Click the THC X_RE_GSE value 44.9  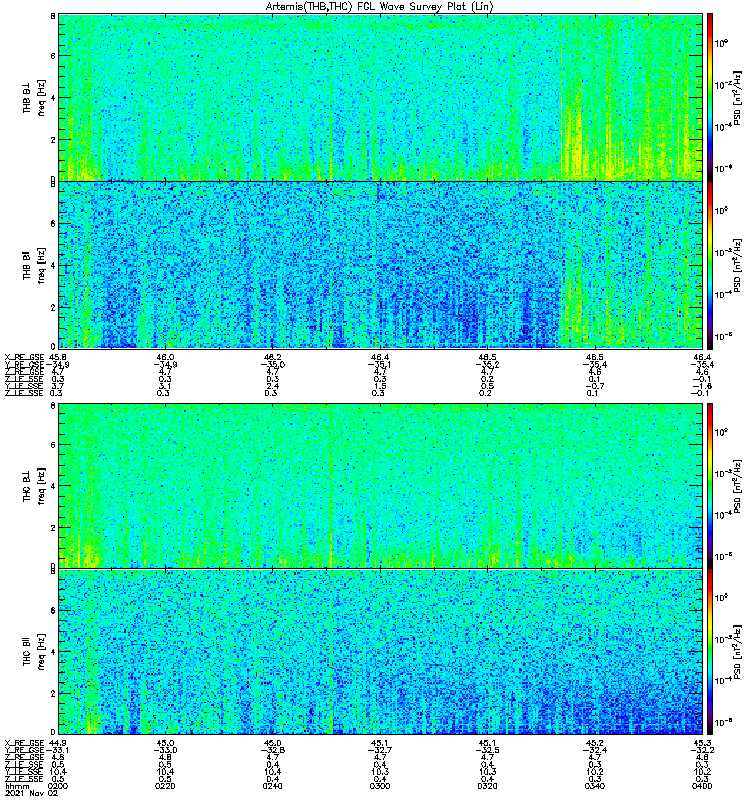pos(58,743)
